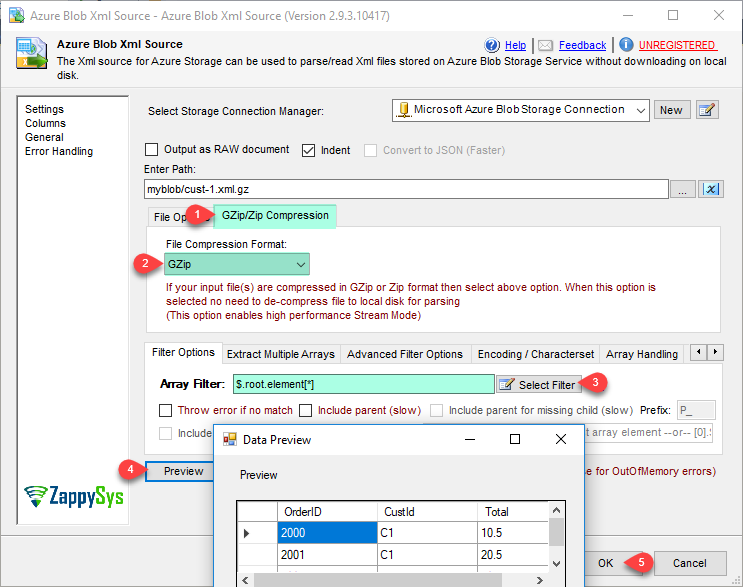Click the edit connection icon next to New
743x587 pixels.
(707, 110)
